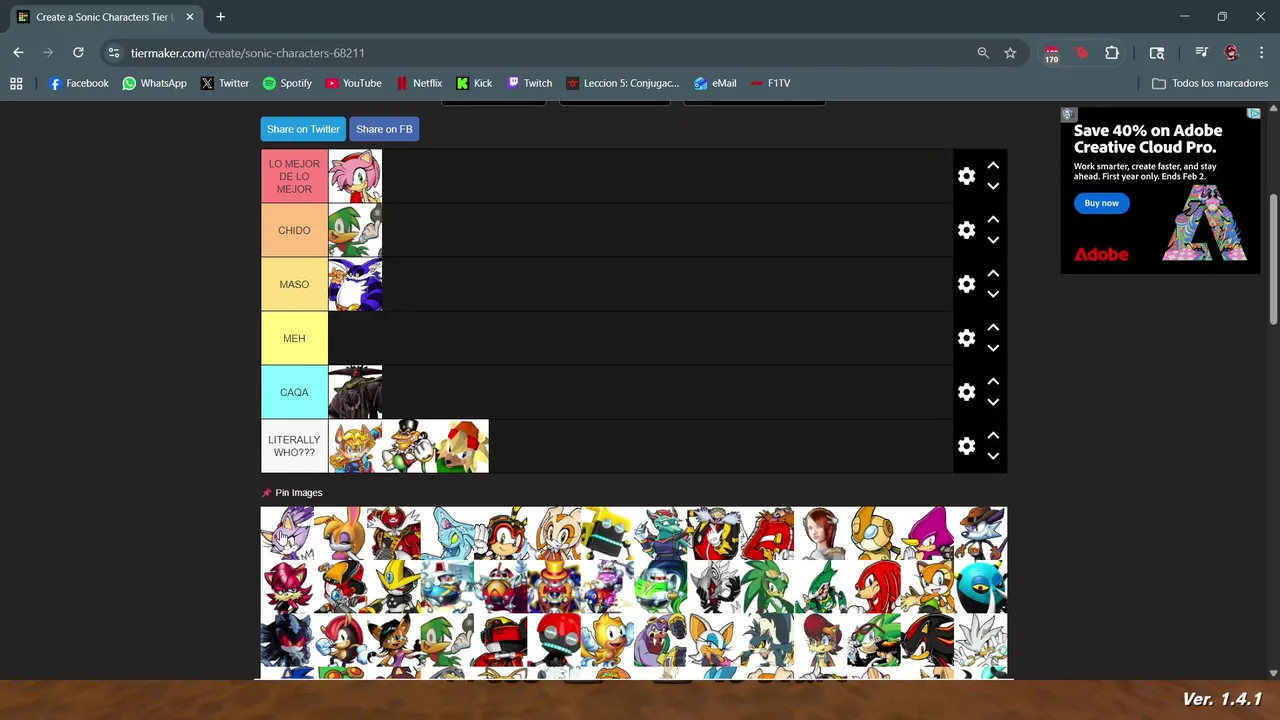Image resolution: width=1280 pixels, height=720 pixels.
Task: Select MEH yellow tier label
Action: 294,338
